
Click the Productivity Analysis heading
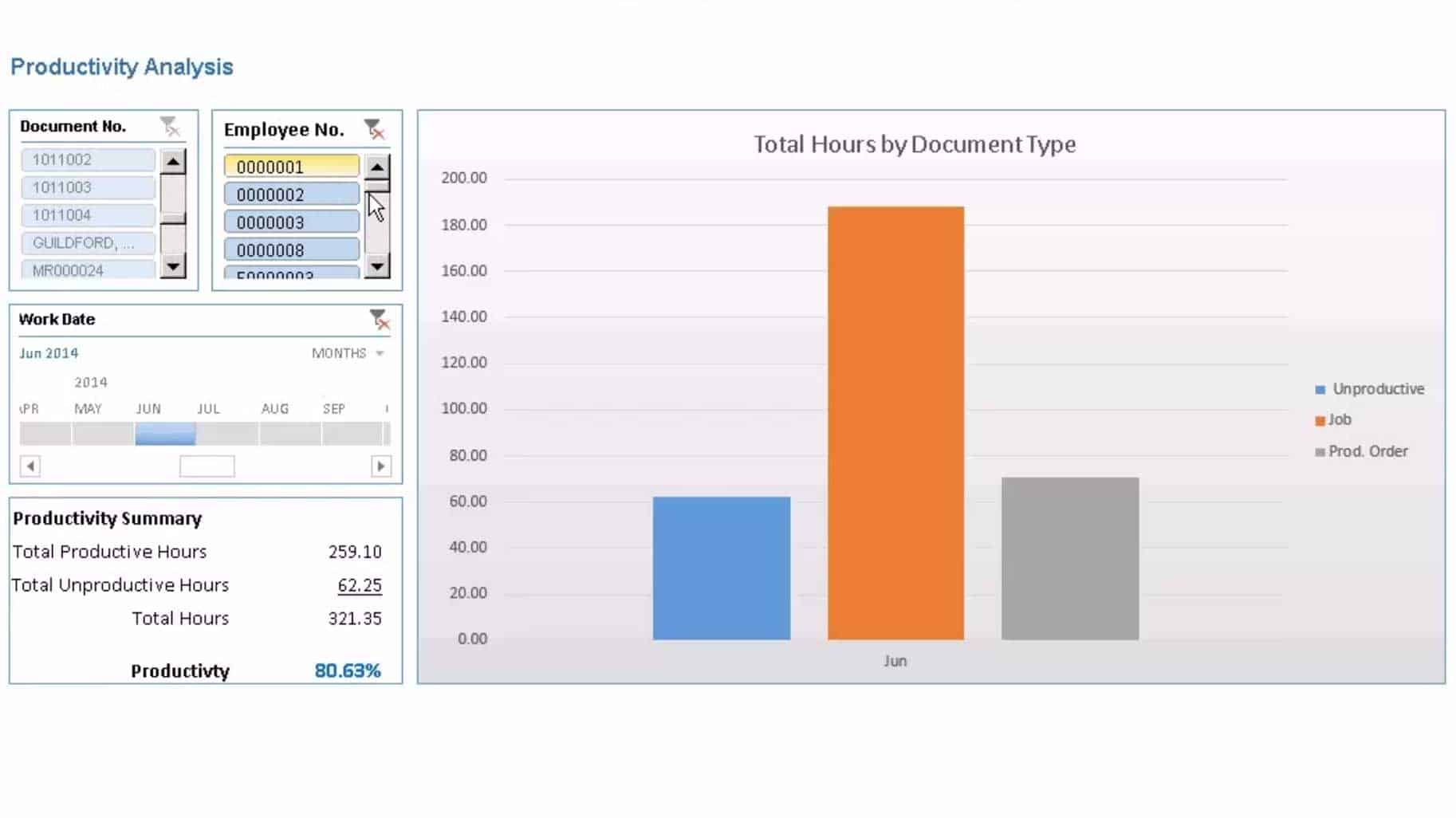coord(122,67)
